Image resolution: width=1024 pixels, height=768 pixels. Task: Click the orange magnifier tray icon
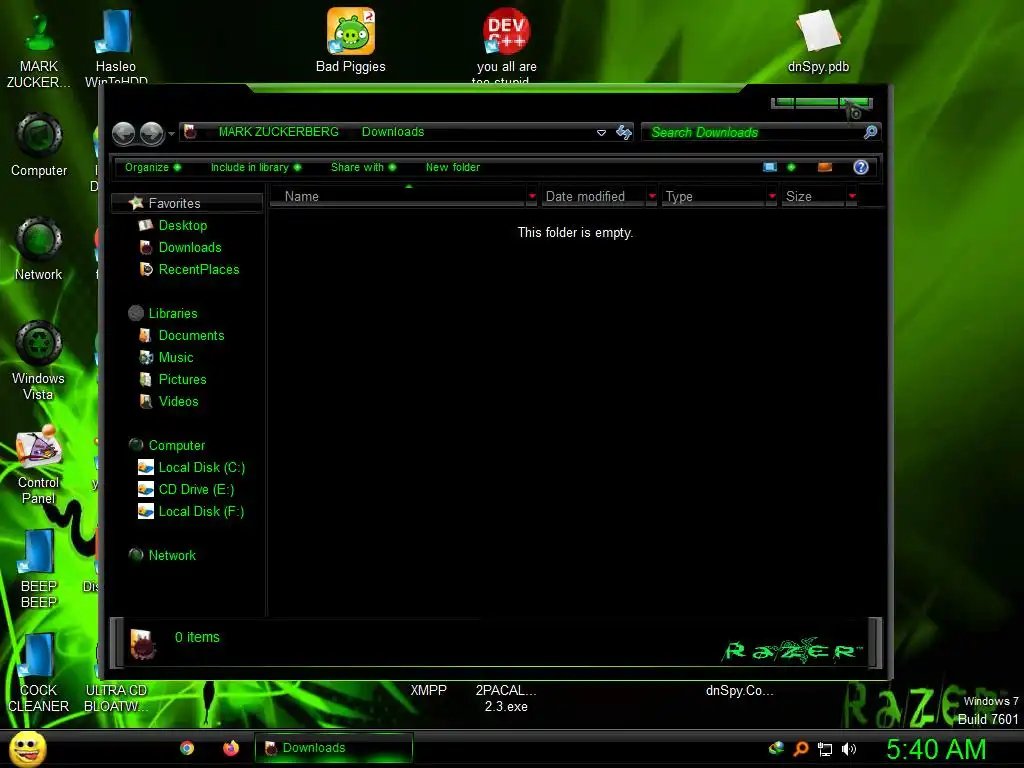[x=801, y=749]
